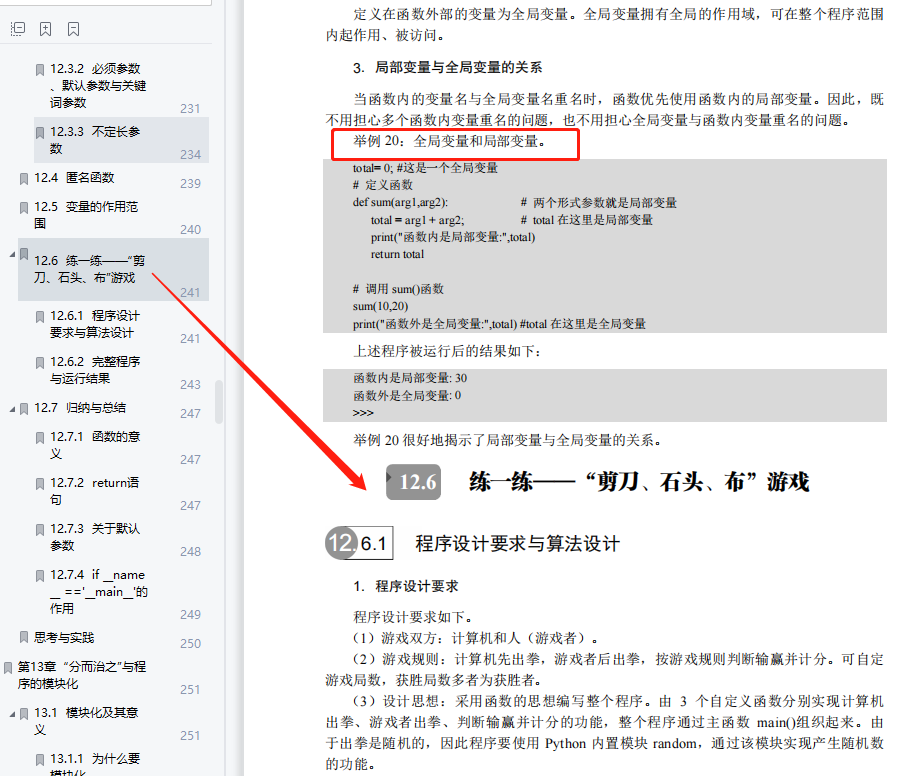Viewport: 916px width, 776px height.
Task: Go to bookmark 思考与实践
Action: (64, 638)
